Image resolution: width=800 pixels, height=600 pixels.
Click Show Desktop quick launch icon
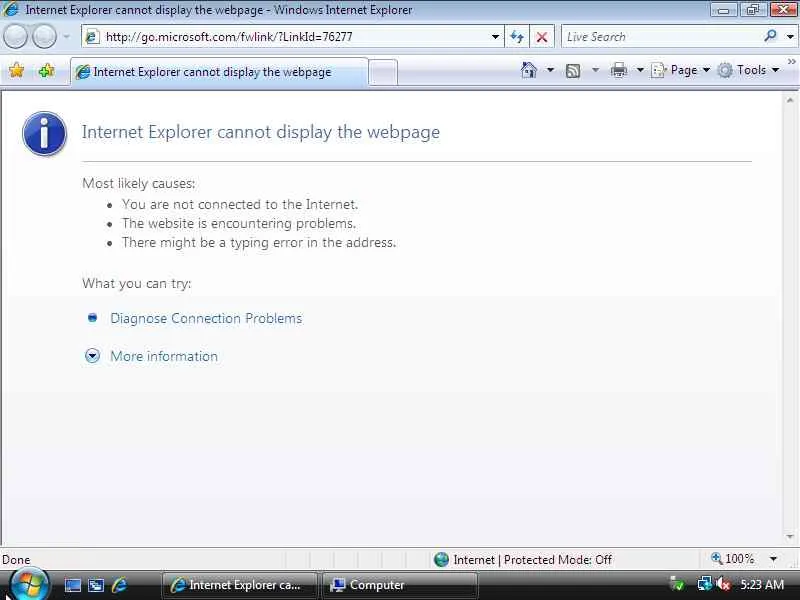pyautogui.click(x=72, y=585)
